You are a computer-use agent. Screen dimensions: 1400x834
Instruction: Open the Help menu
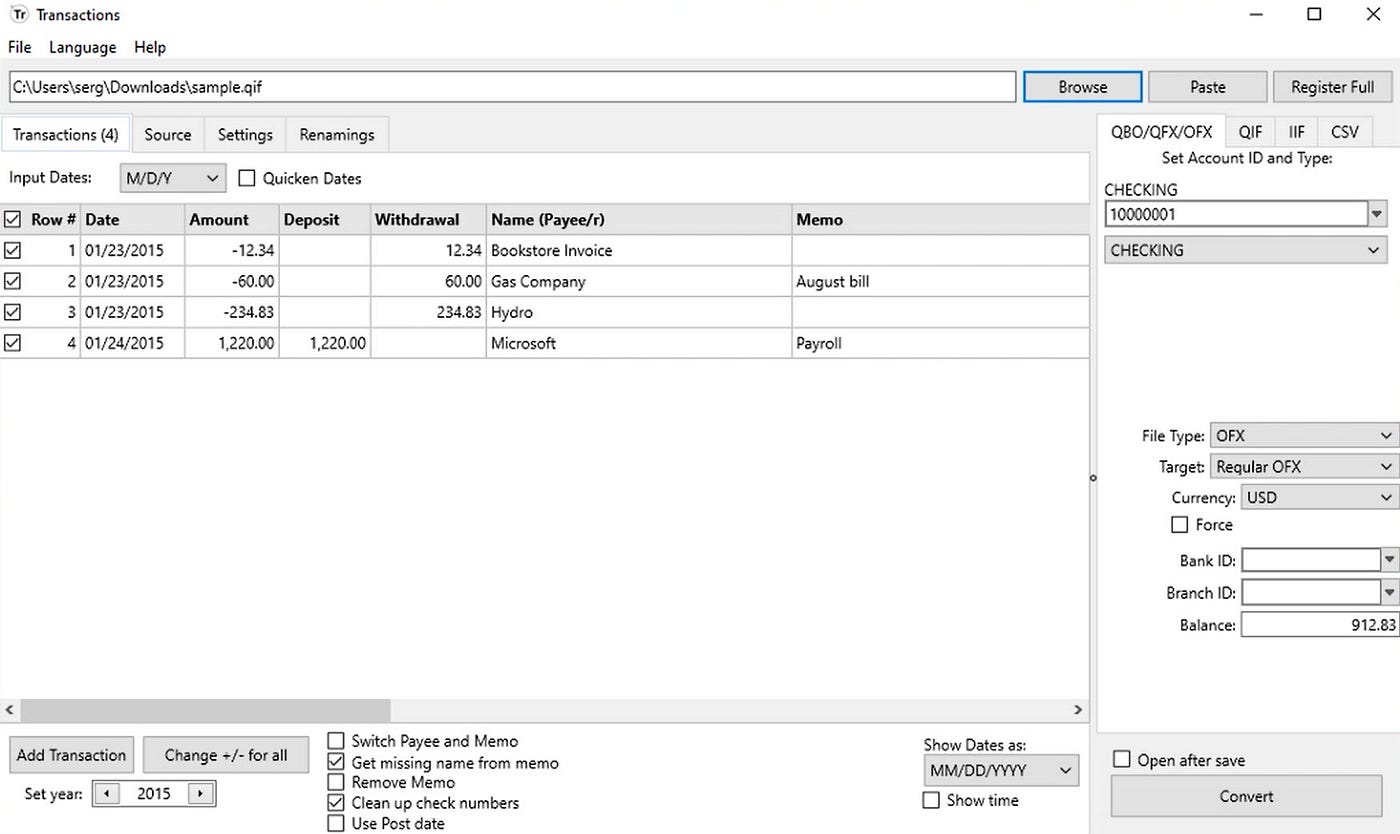pos(150,47)
